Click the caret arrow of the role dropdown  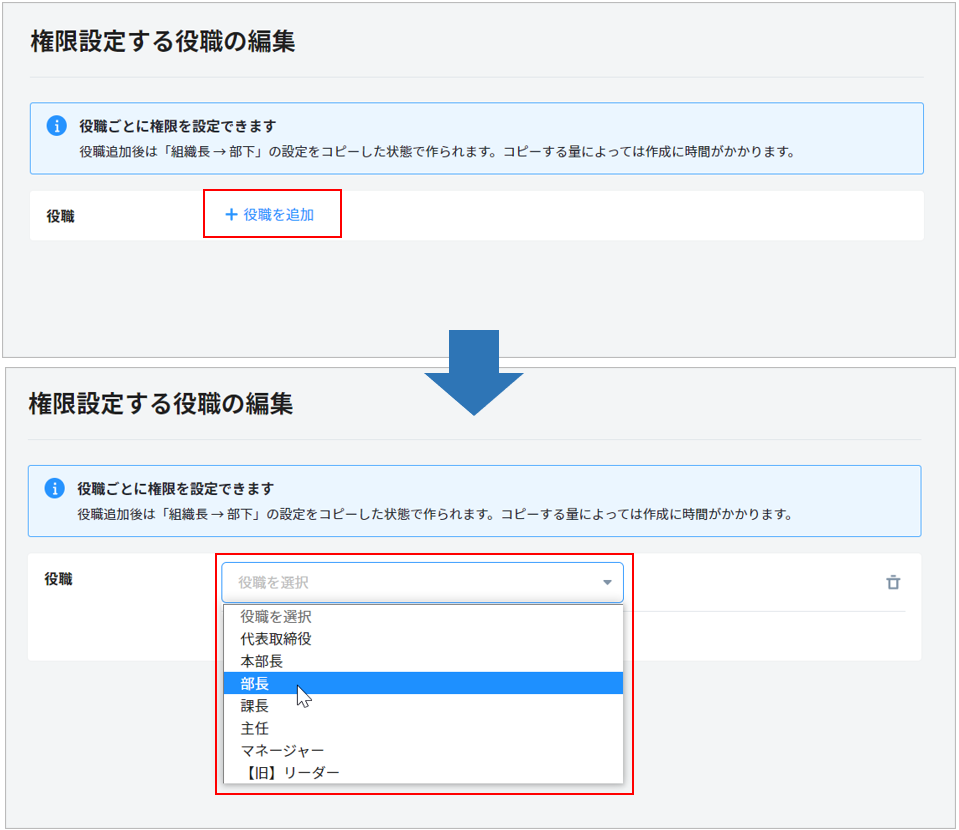[606, 583]
